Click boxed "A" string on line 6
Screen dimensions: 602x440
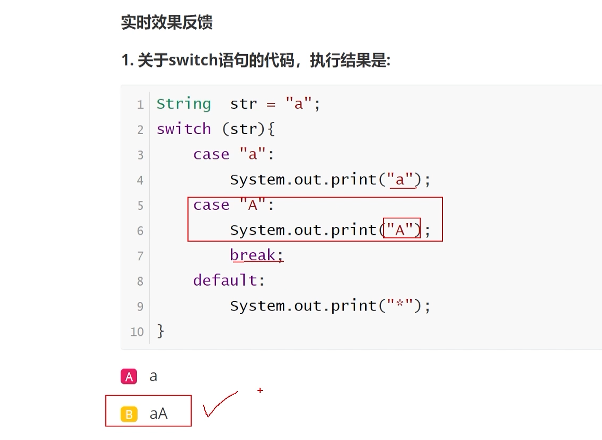(400, 230)
